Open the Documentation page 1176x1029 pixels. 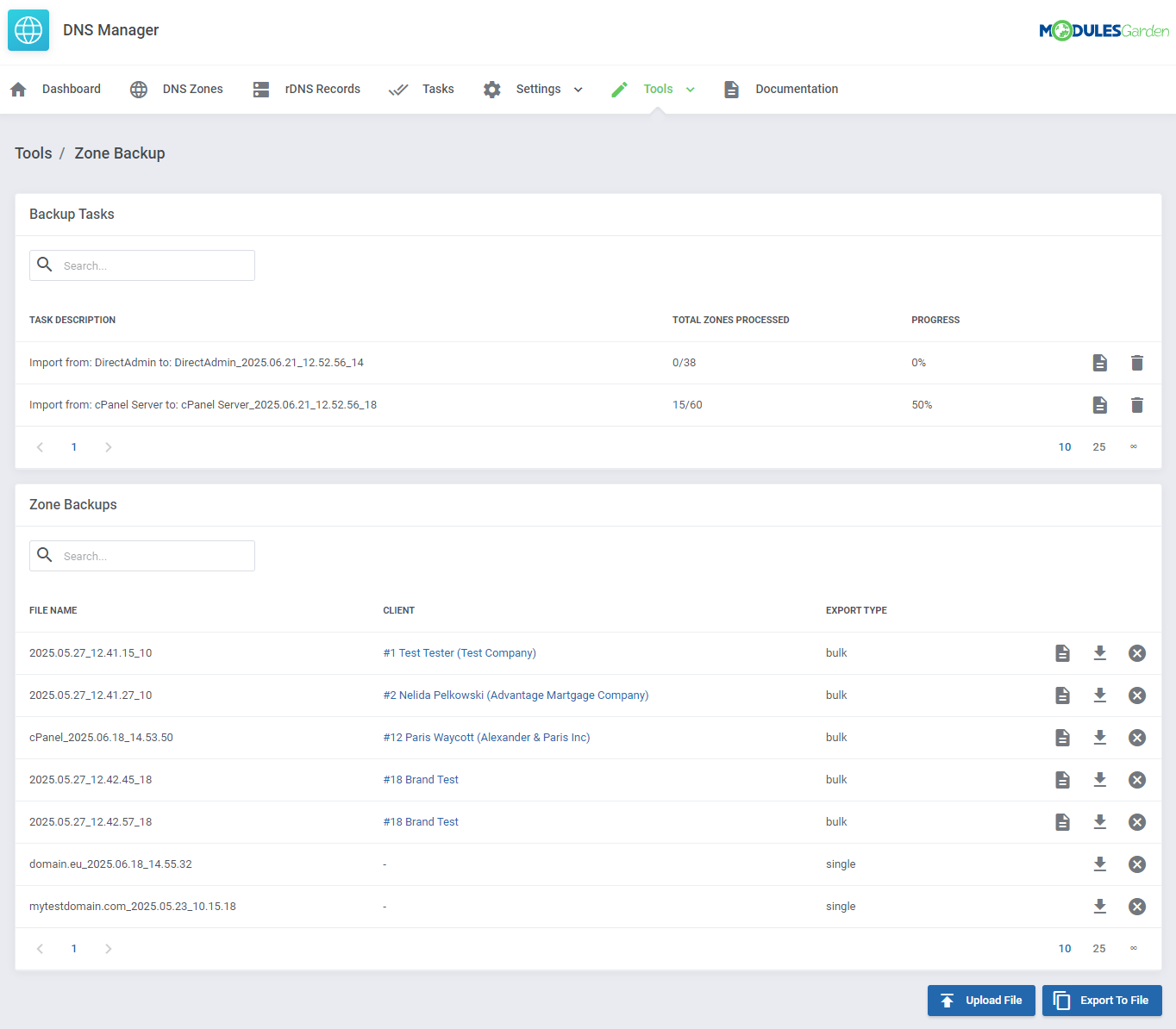pos(796,89)
